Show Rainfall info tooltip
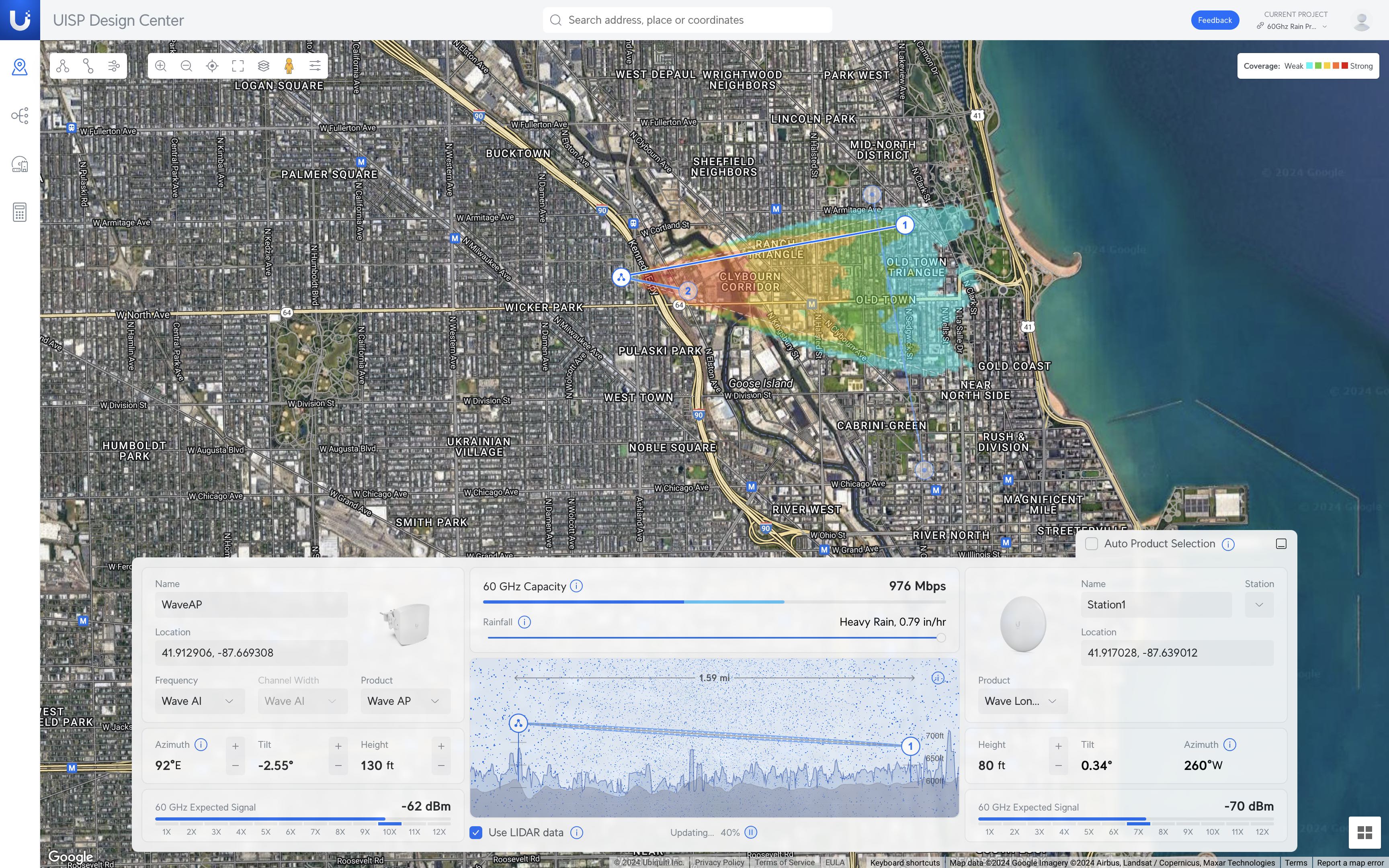Screen dimensions: 1389x868 [524, 622]
